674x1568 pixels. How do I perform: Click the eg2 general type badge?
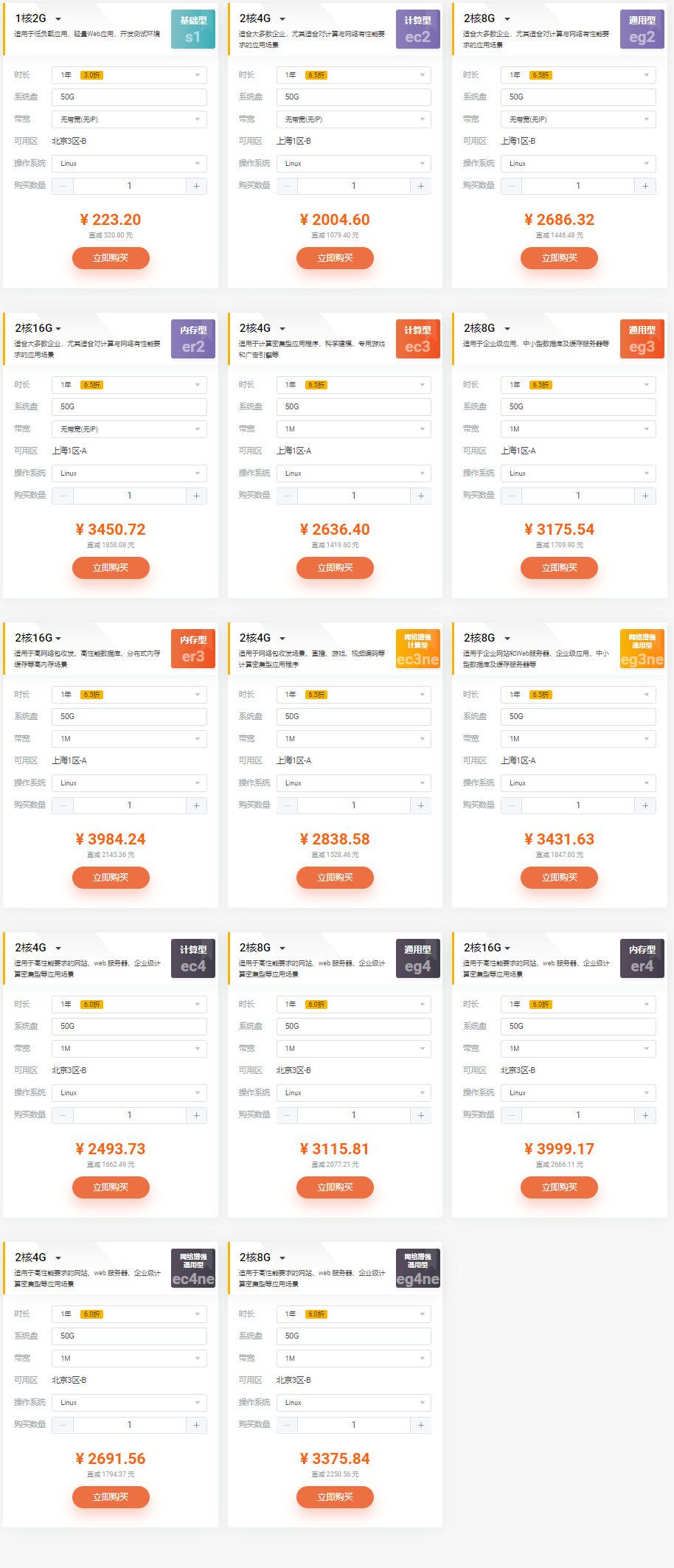[642, 30]
